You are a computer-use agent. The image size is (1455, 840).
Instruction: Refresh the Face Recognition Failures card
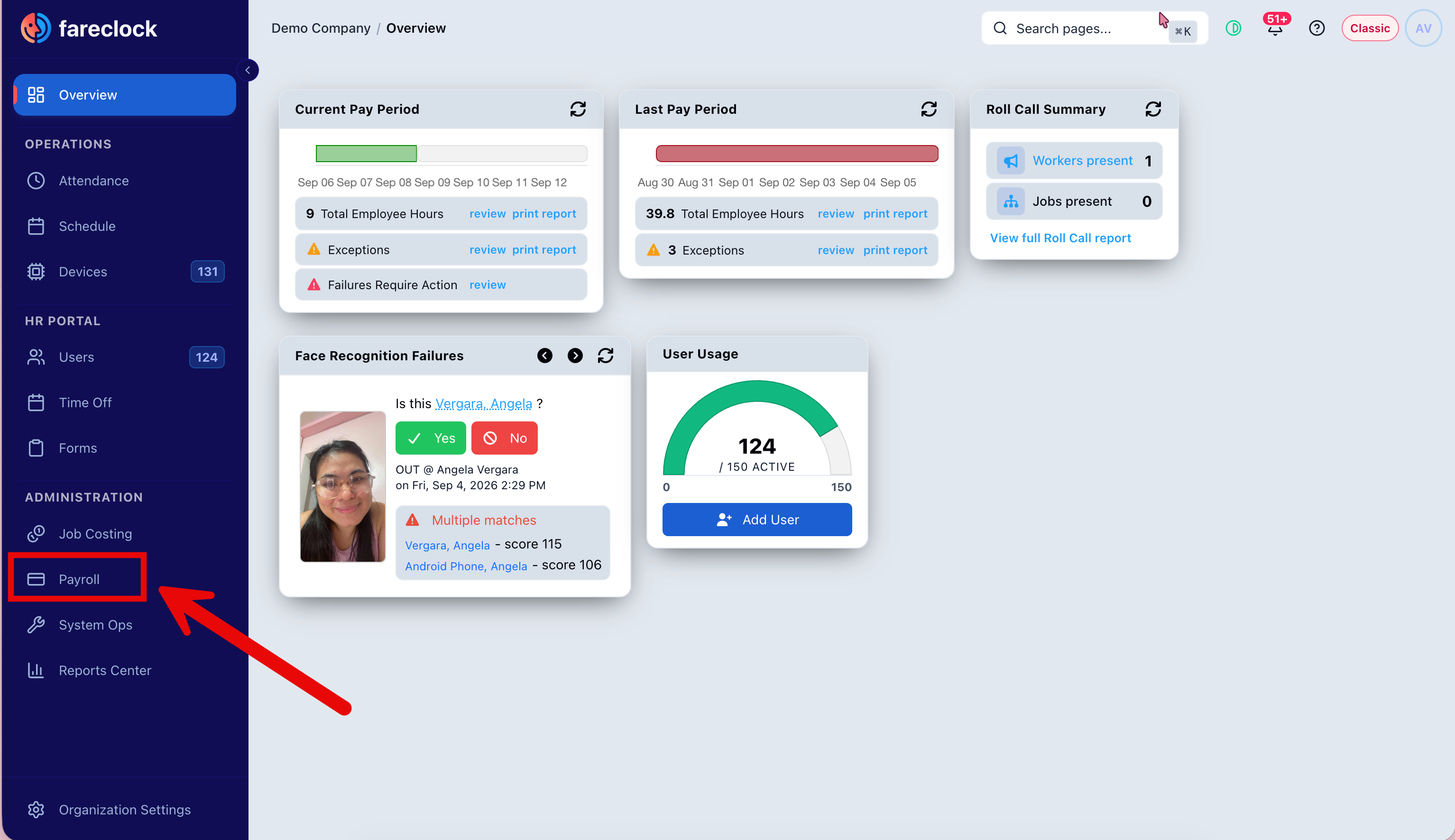click(606, 356)
